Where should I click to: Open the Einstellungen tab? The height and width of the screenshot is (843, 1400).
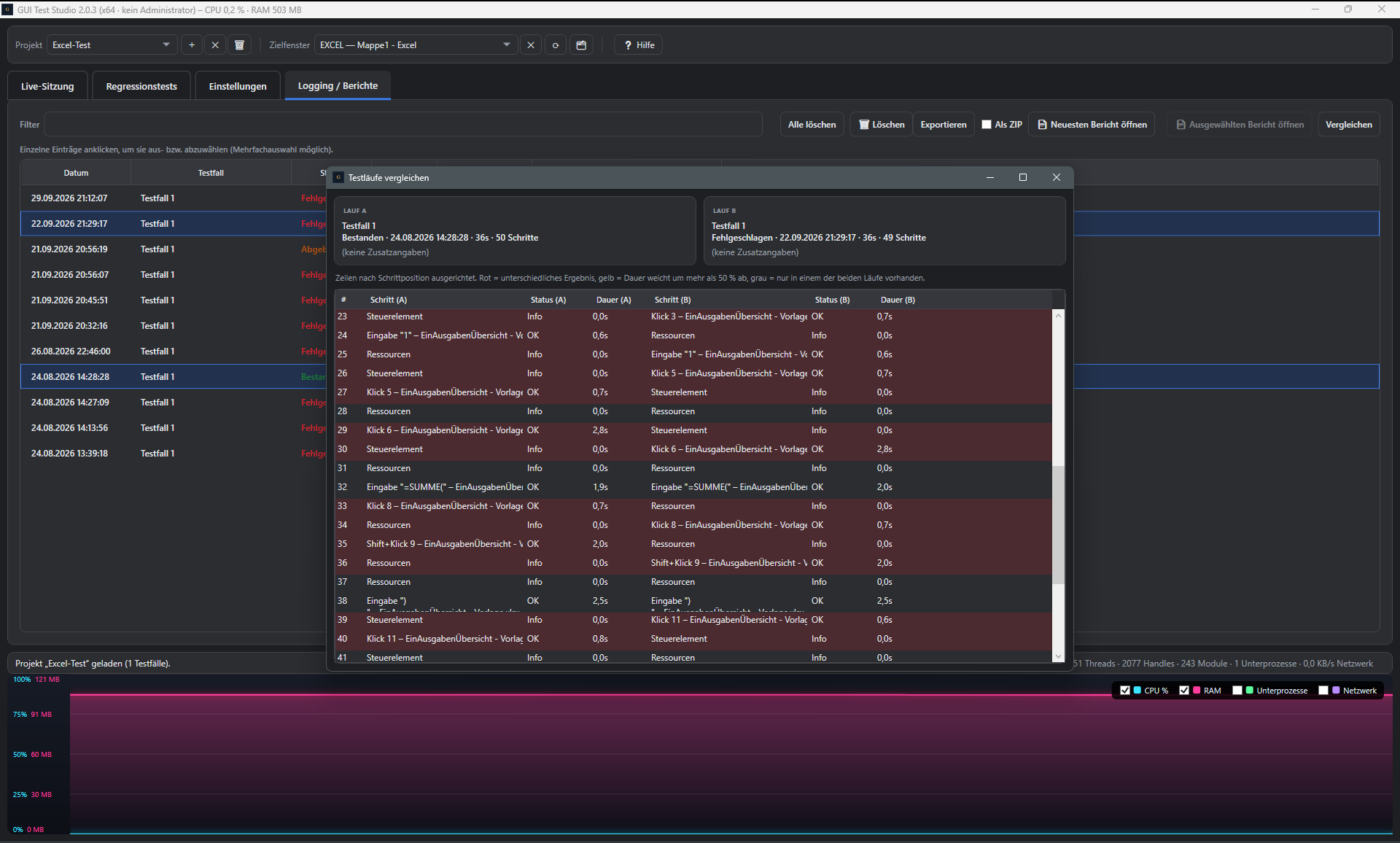[238, 86]
